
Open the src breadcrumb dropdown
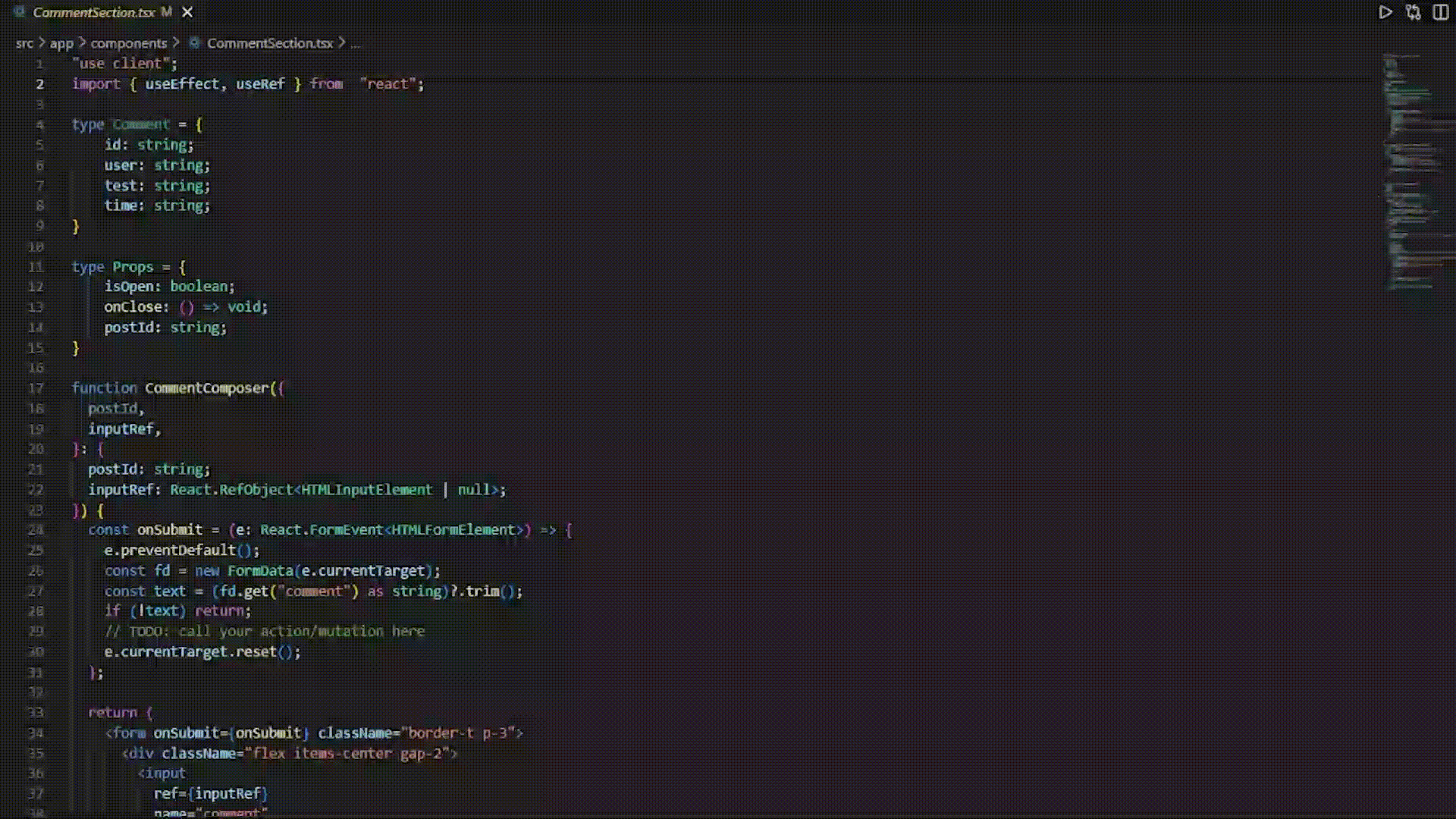click(x=24, y=43)
